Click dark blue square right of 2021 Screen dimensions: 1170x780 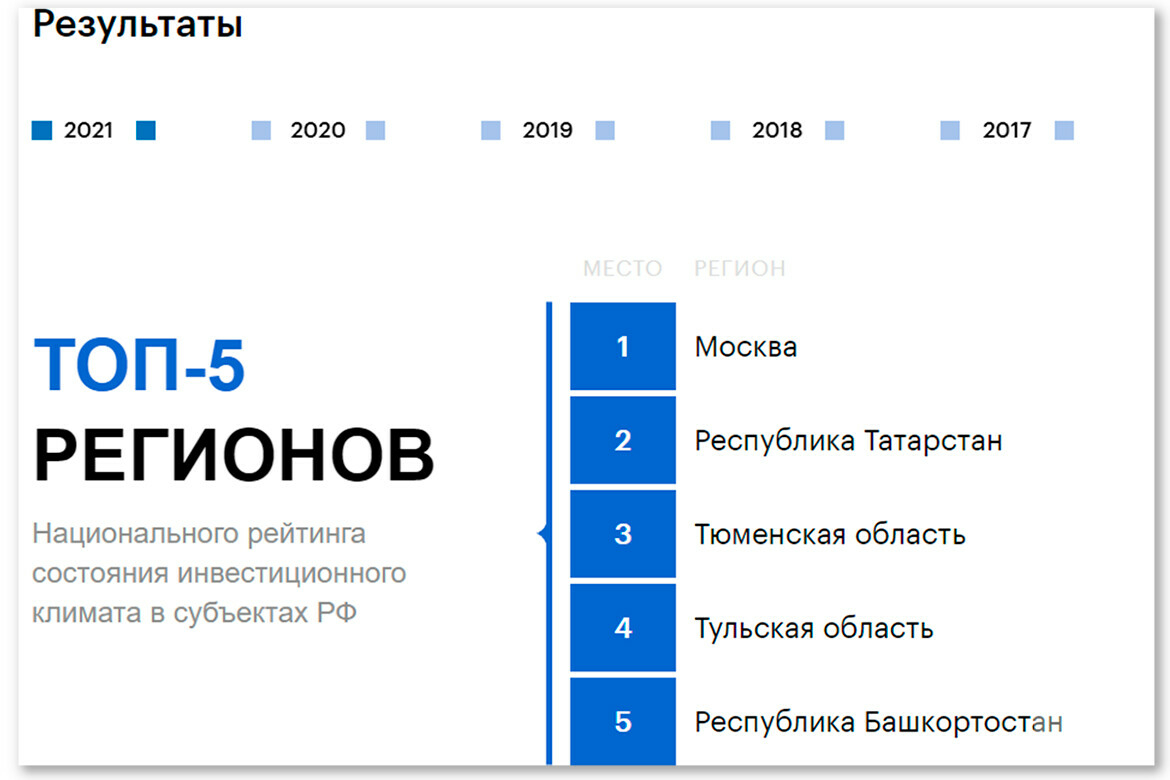coord(146,130)
